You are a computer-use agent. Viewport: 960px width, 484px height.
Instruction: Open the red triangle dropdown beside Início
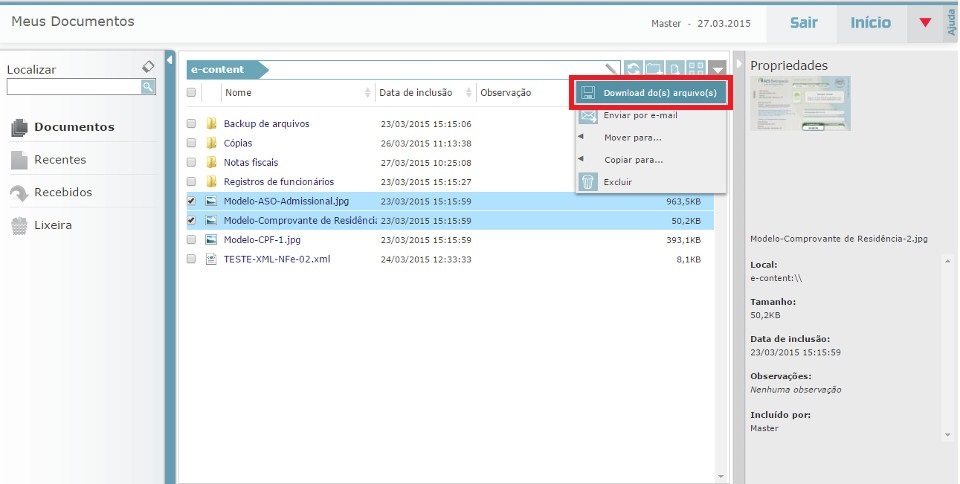(924, 23)
